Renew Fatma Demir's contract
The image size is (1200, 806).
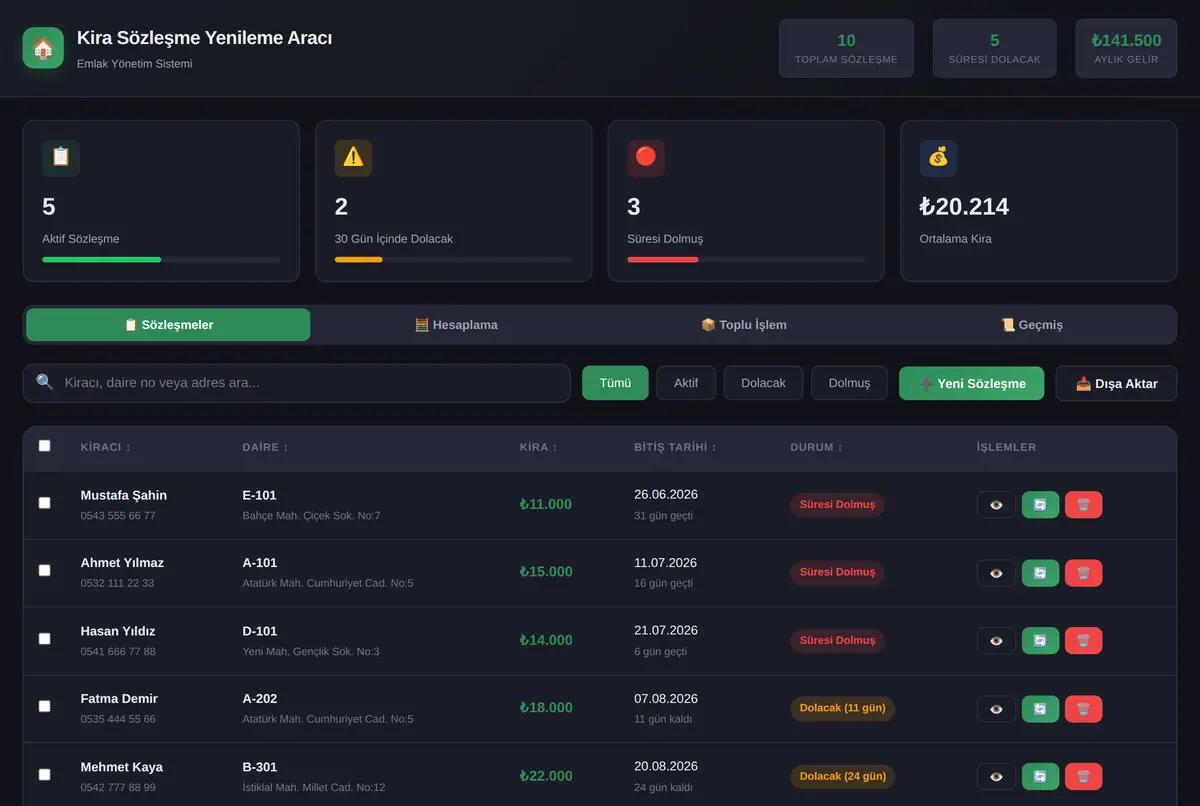click(x=1040, y=709)
